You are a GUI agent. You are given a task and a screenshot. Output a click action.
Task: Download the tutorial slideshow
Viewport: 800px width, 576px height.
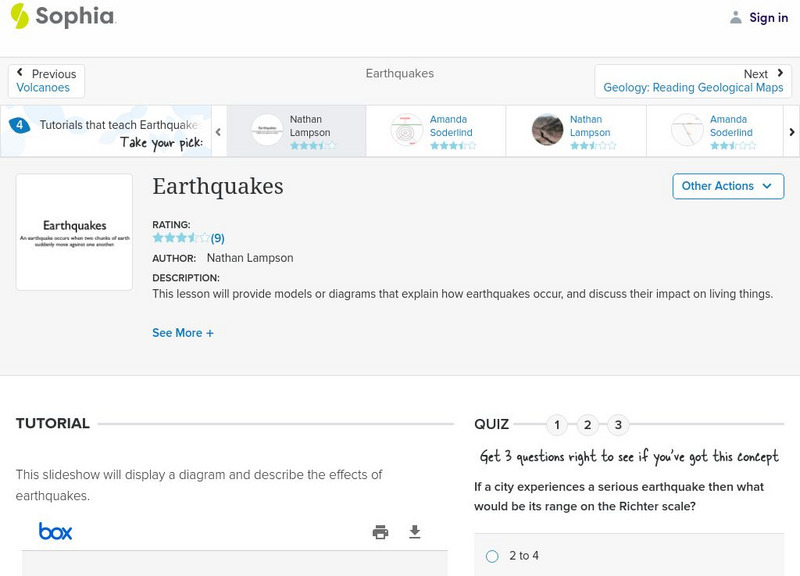click(x=415, y=532)
